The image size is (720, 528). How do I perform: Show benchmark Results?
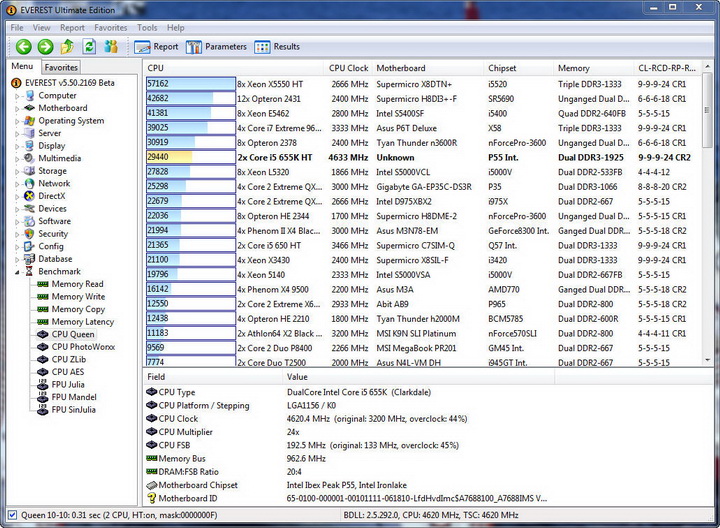pyautogui.click(x=277, y=47)
